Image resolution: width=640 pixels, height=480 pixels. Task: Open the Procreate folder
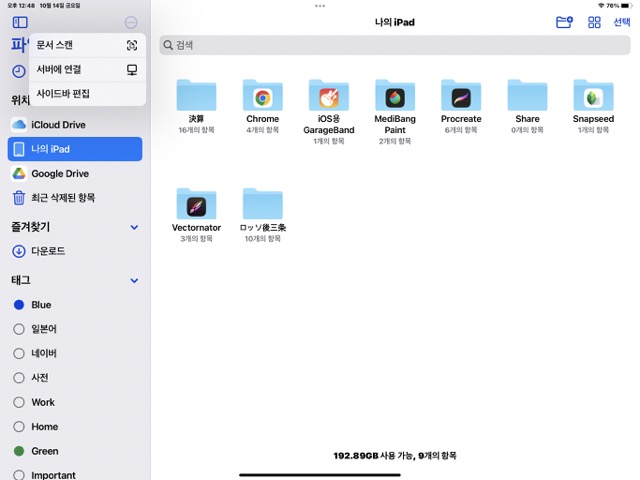point(461,106)
